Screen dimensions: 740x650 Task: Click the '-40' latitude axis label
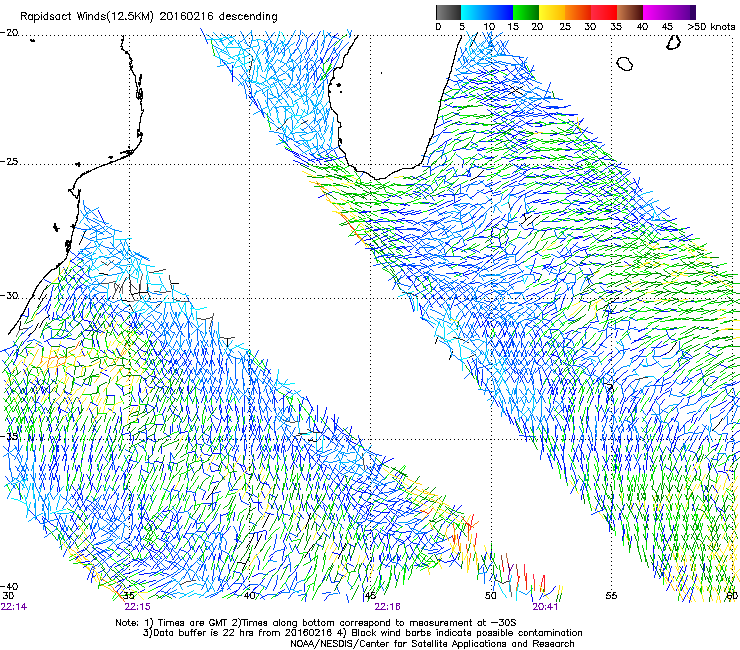tap(9, 587)
